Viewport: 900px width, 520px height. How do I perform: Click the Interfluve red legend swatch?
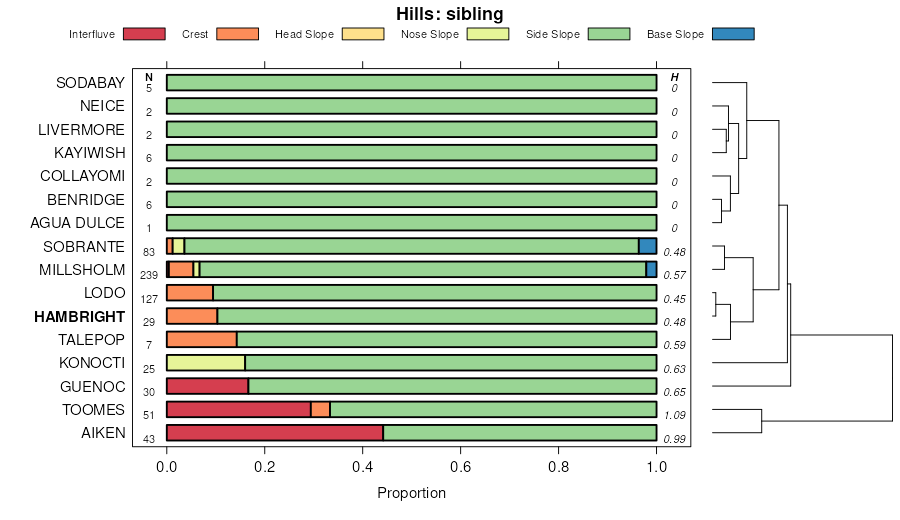[x=144, y=34]
